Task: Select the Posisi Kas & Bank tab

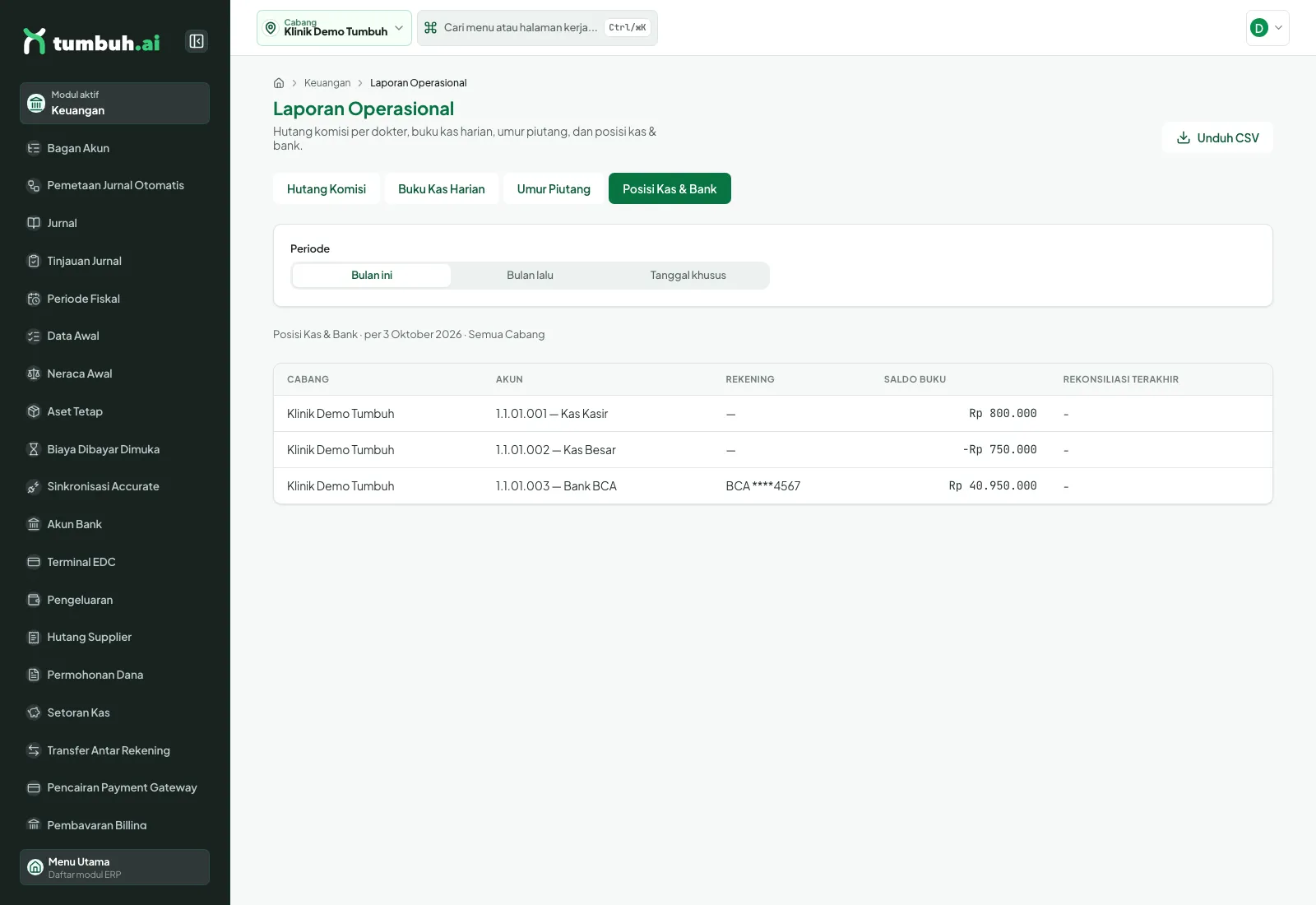Action: coord(670,188)
